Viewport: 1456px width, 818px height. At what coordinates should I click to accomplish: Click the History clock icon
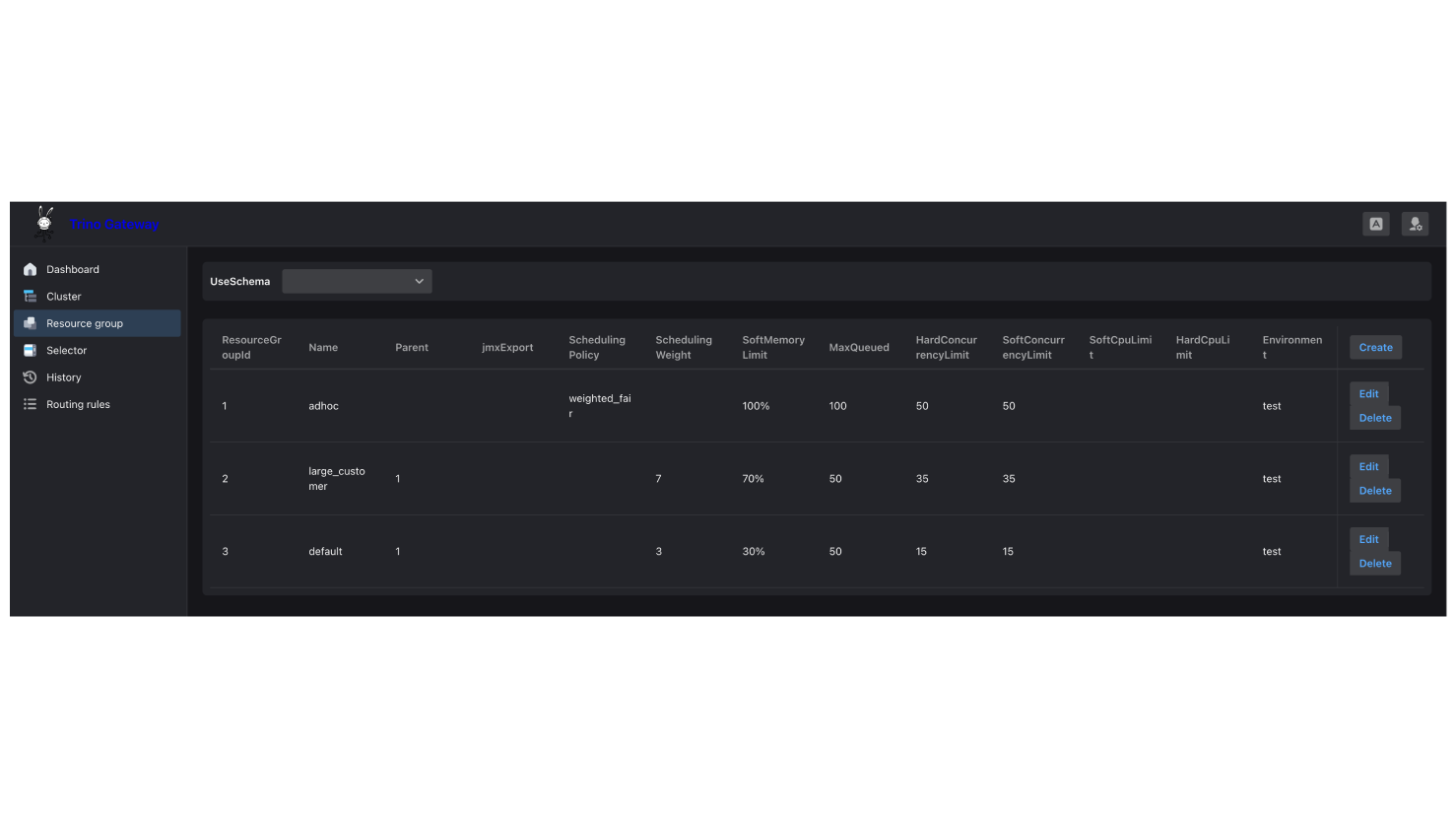(x=30, y=377)
